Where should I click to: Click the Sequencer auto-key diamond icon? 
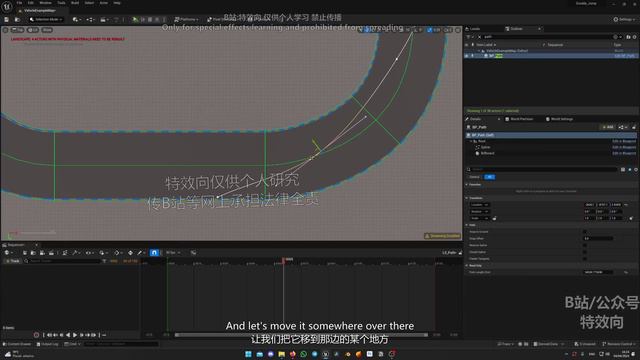point(130,253)
